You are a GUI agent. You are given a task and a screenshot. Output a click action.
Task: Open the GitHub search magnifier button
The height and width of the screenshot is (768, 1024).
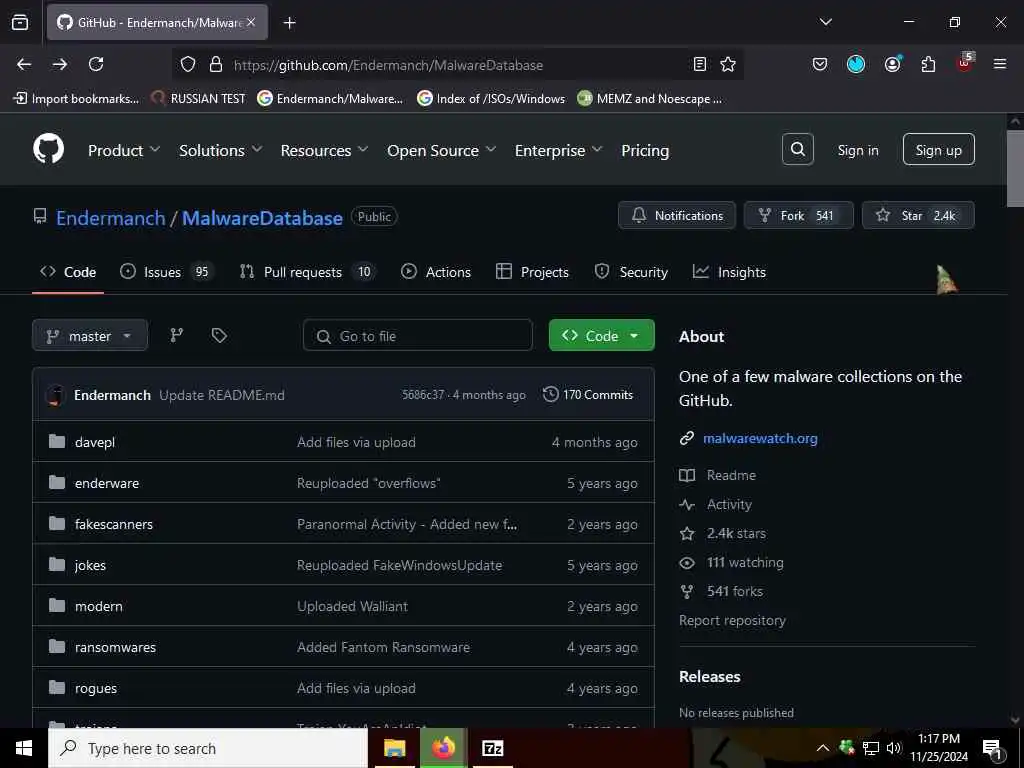click(x=797, y=150)
